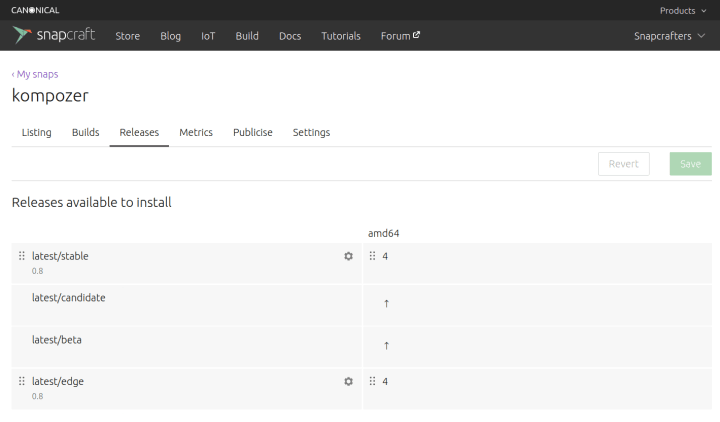This screenshot has height=422, width=720.
Task: Go to the Blog
Action: pos(170,36)
